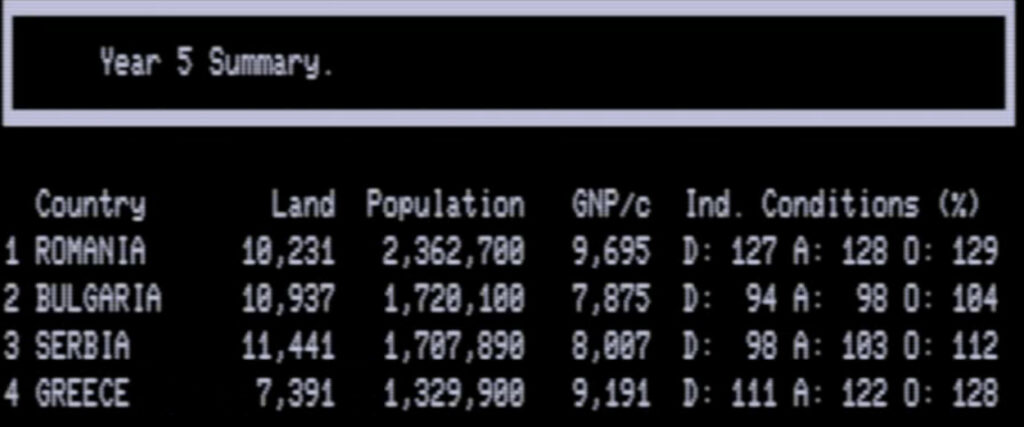The height and width of the screenshot is (427, 1024).
Task: Click Romania's A: 128 condition value
Action: [840, 252]
